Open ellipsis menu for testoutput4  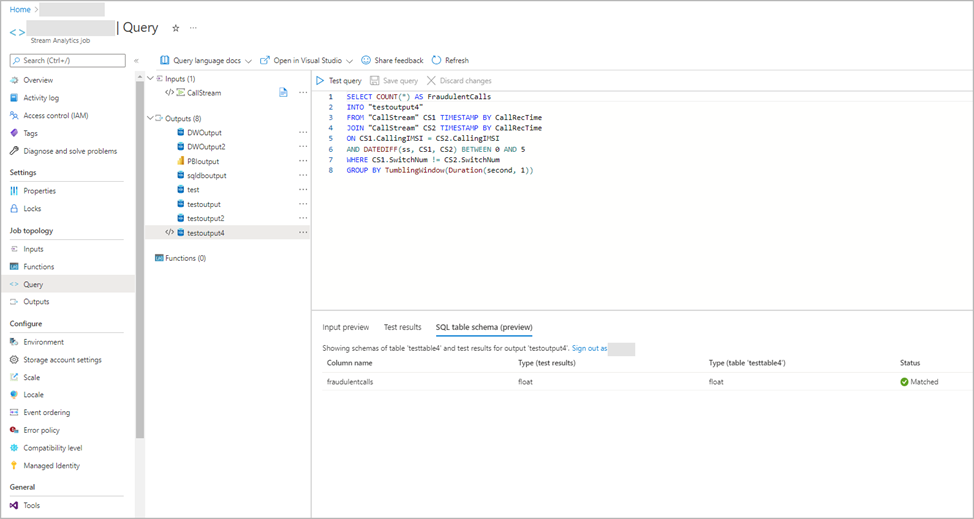(303, 233)
